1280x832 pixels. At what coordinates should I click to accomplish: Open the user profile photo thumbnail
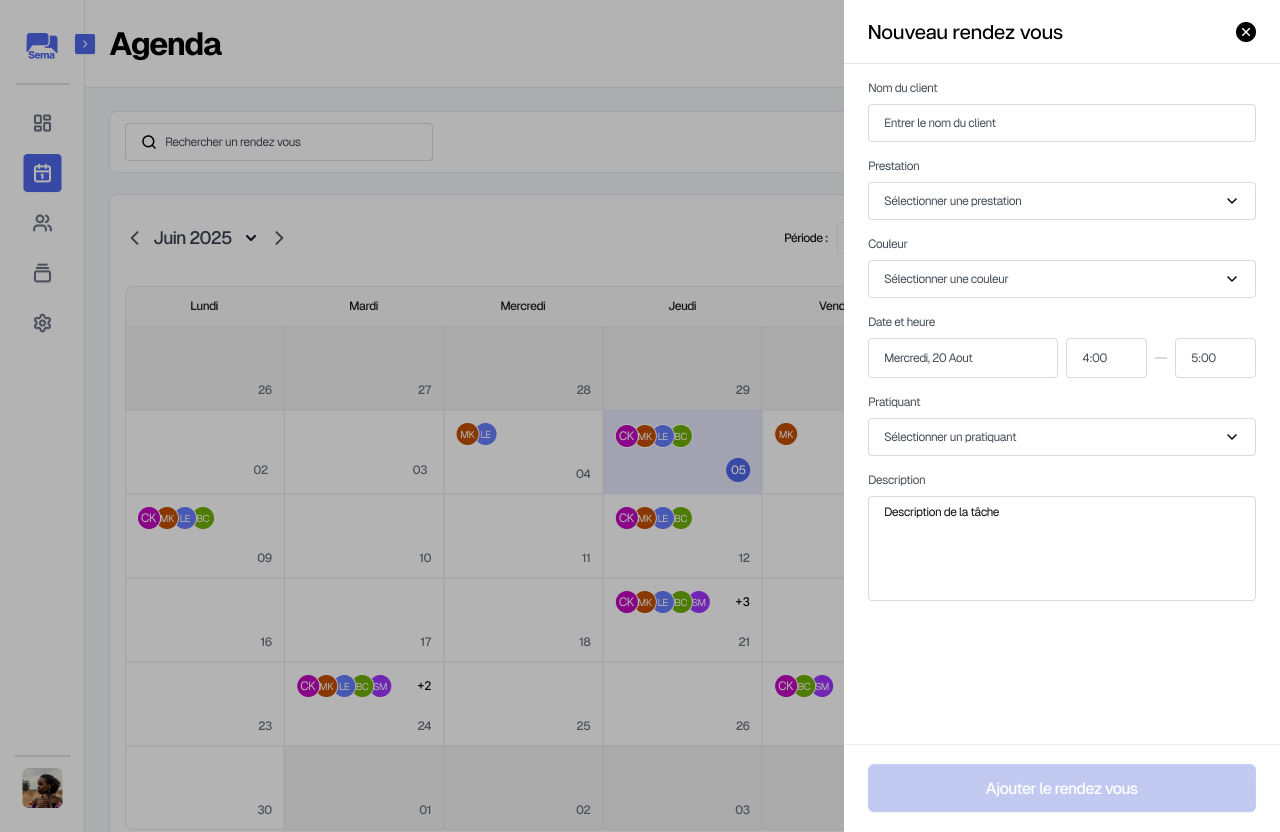(42, 788)
